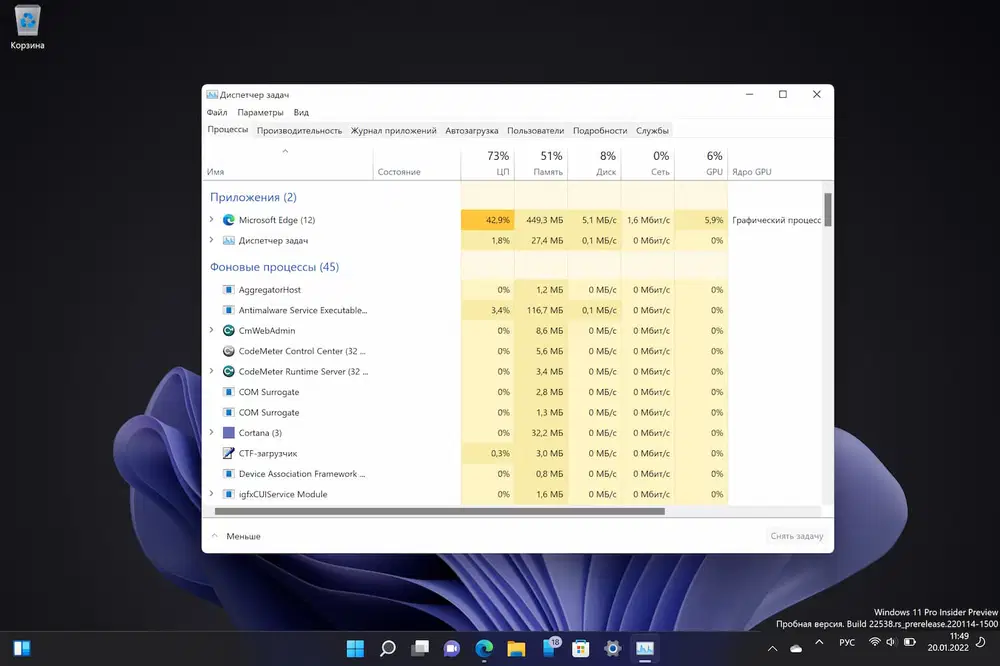1000x666 pixels.
Task: Click the battery tray icon
Action: pyautogui.click(x=910, y=642)
